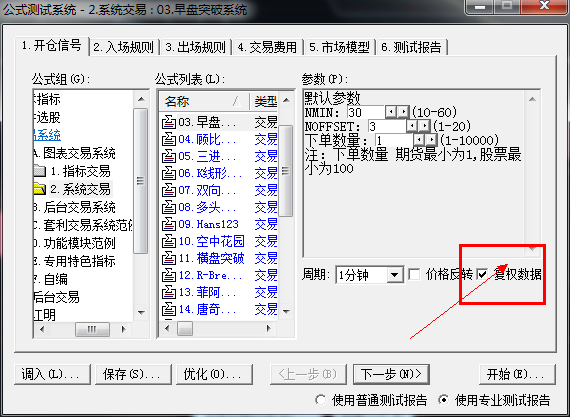This screenshot has height=417, width=570.
Task: Select formula 11.横盘突破 in the list
Action: pos(212,258)
